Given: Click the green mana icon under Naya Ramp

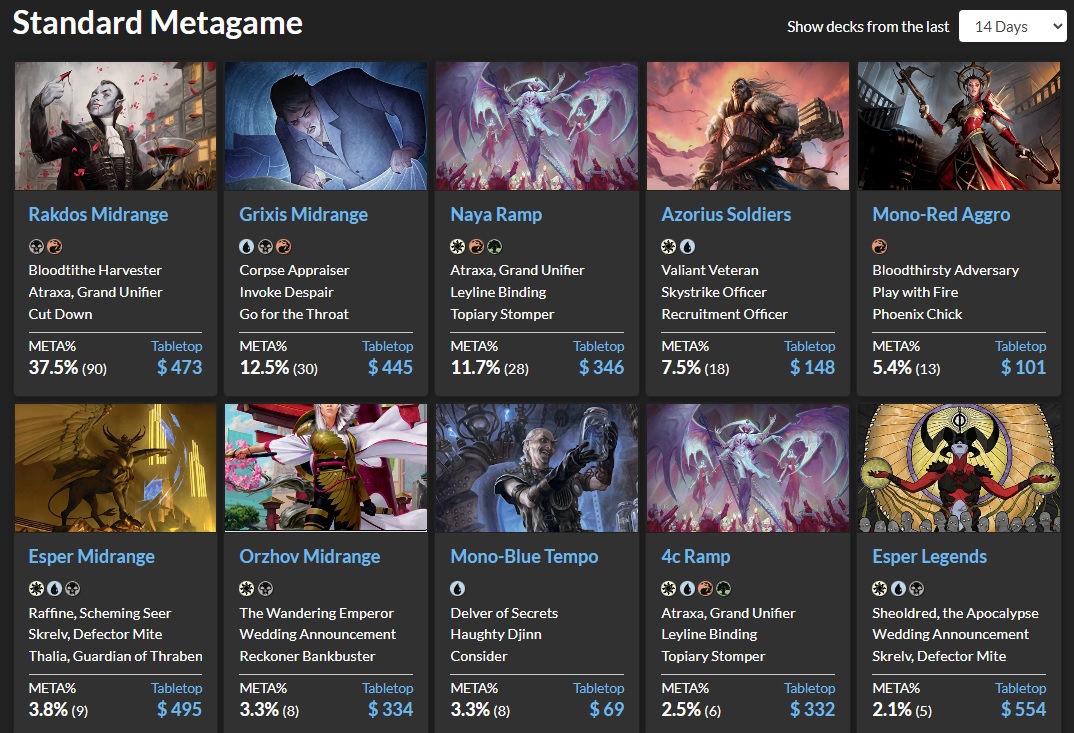Looking at the screenshot, I should coord(495,247).
